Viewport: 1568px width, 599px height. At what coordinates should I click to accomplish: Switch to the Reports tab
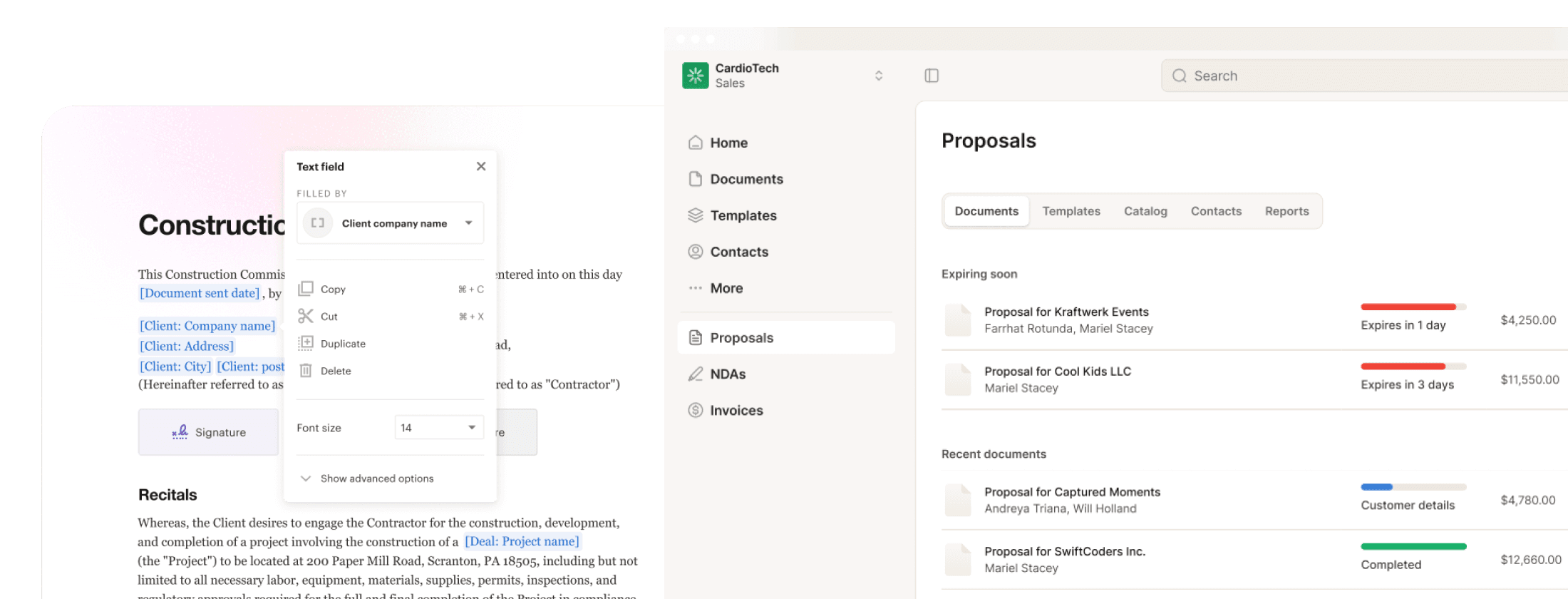pyautogui.click(x=1286, y=211)
